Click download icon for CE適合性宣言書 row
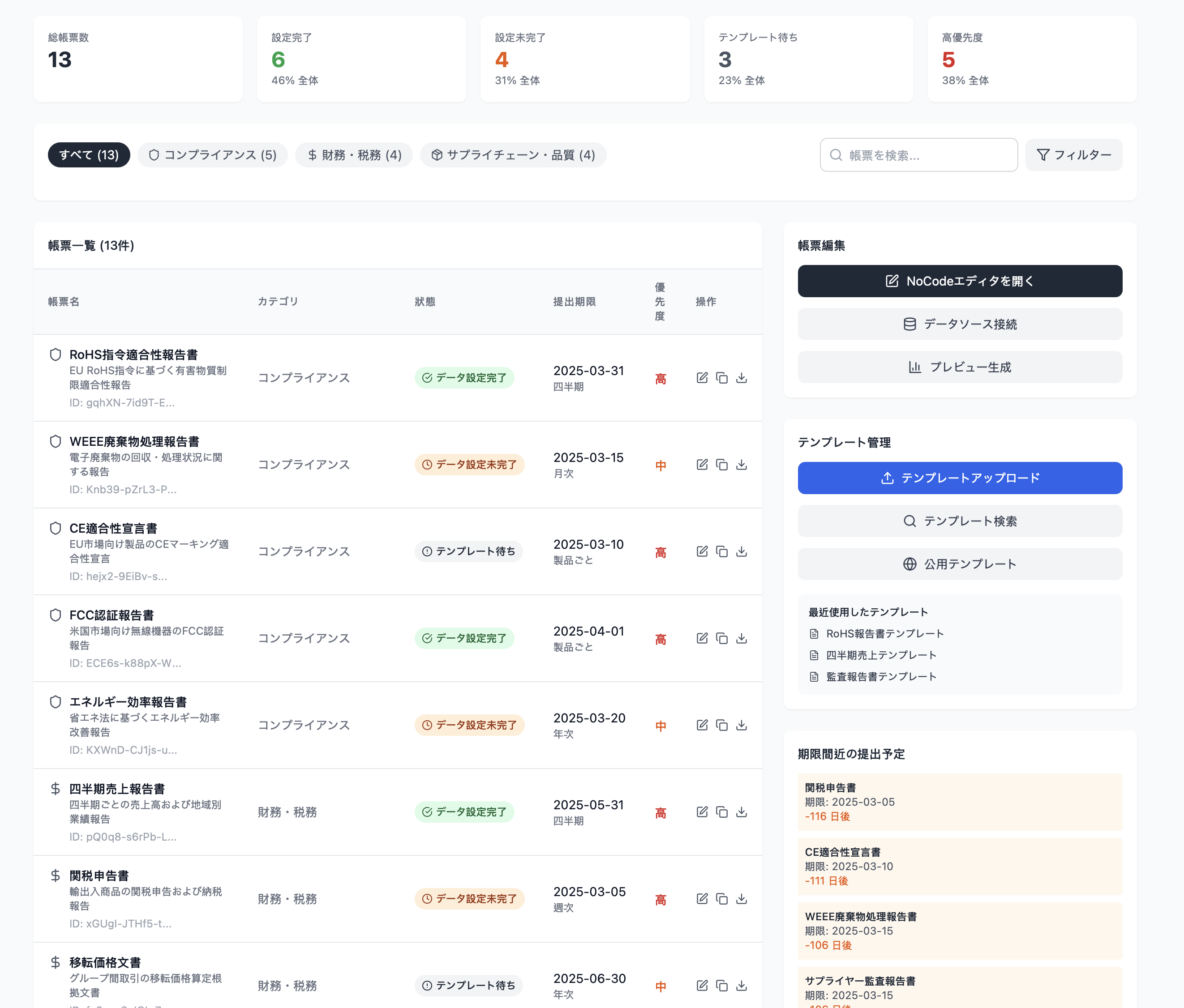The width and height of the screenshot is (1184, 1008). point(741,551)
